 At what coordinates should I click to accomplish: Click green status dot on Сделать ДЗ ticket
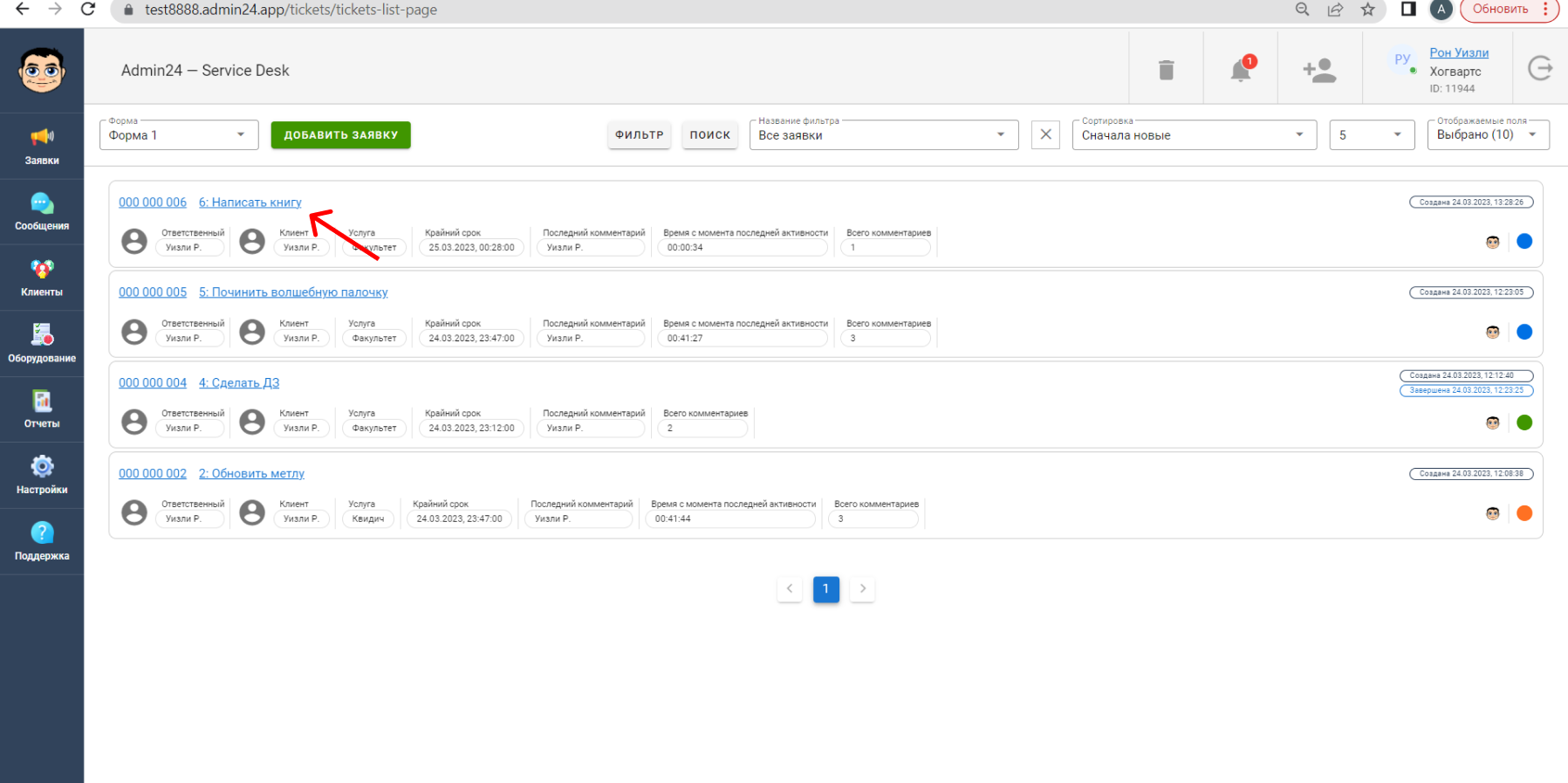click(1524, 422)
